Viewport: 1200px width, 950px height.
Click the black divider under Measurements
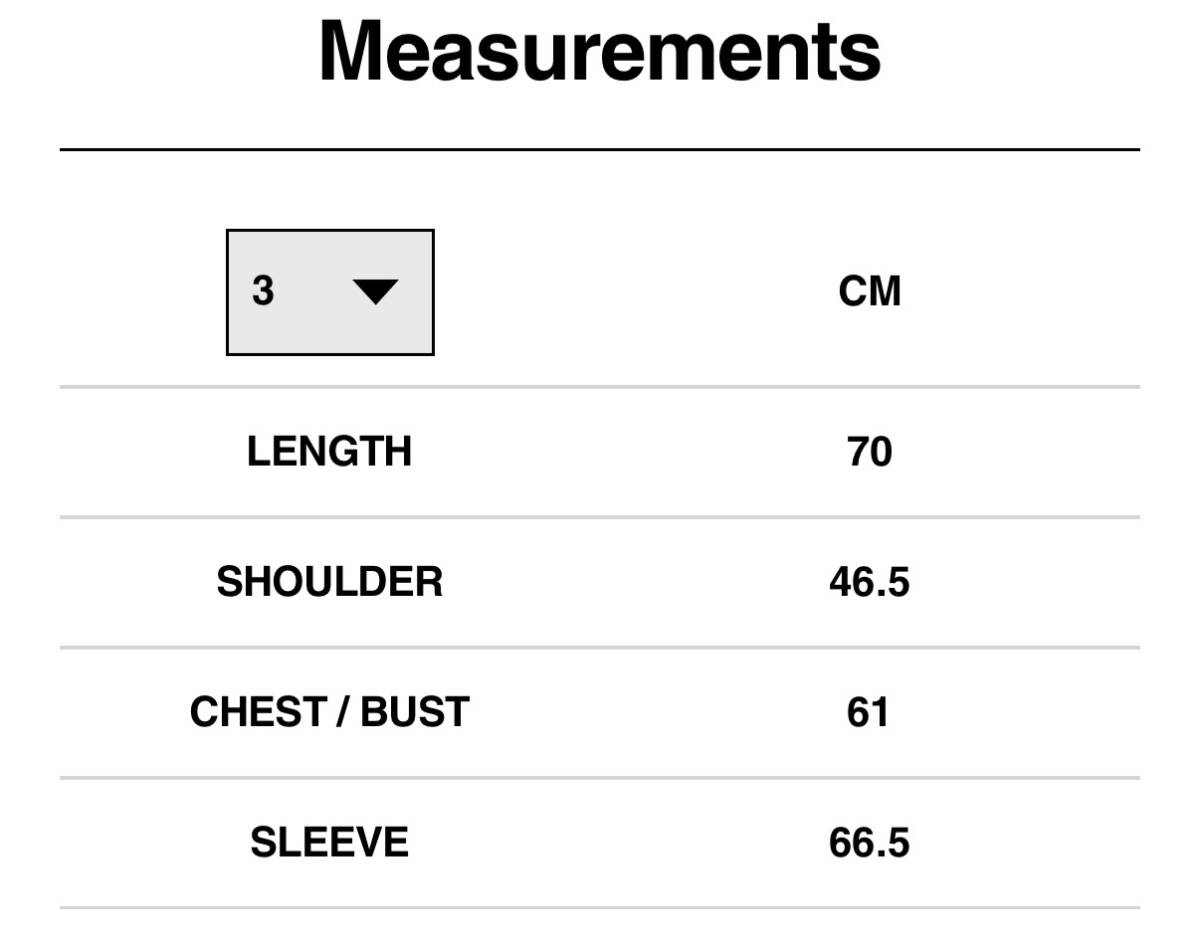[x=600, y=150]
